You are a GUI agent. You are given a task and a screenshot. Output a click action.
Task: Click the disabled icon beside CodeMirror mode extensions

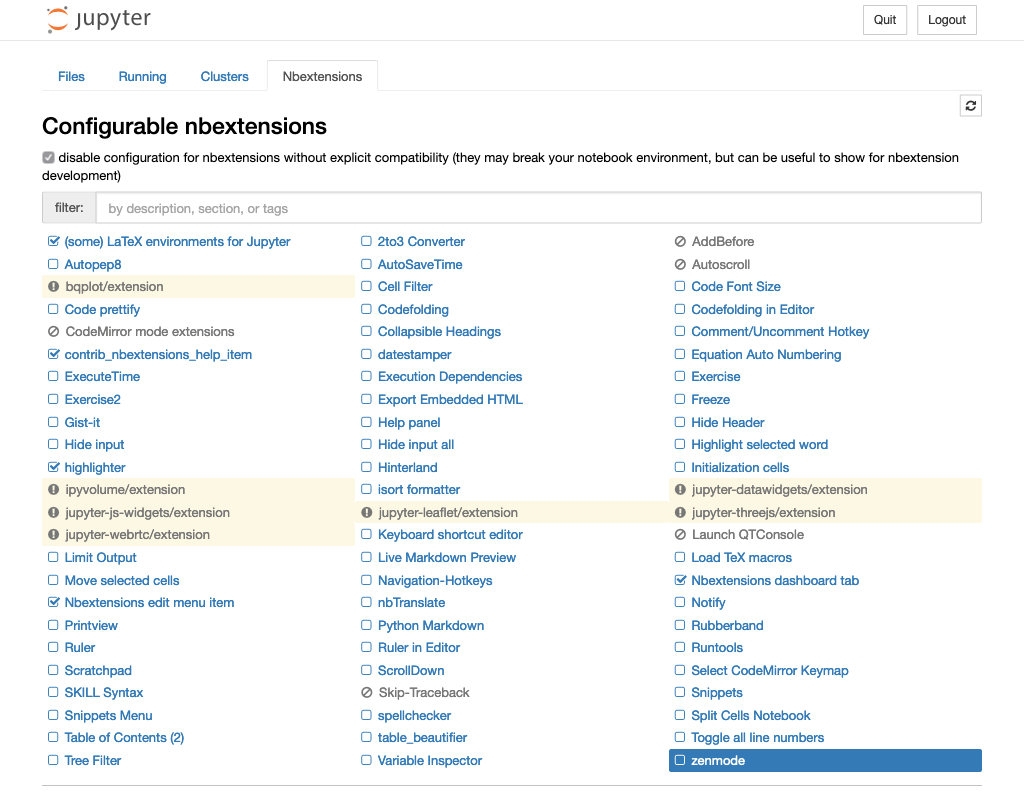[54, 332]
